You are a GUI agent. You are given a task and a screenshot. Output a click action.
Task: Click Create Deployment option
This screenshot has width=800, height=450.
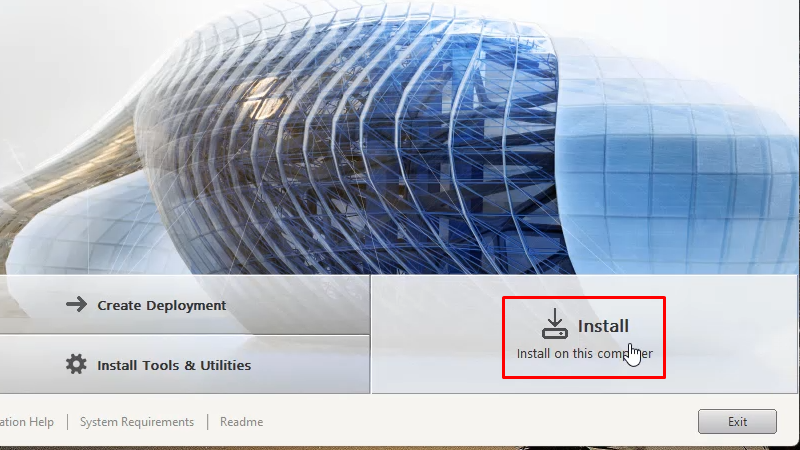(185, 305)
